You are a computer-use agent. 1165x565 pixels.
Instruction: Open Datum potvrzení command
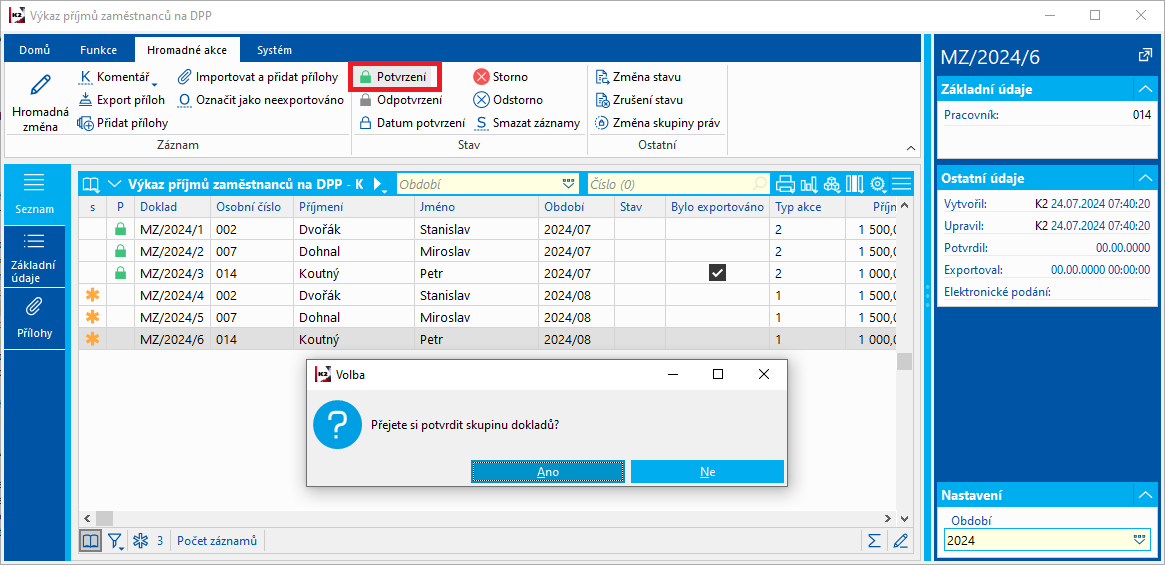click(412, 123)
